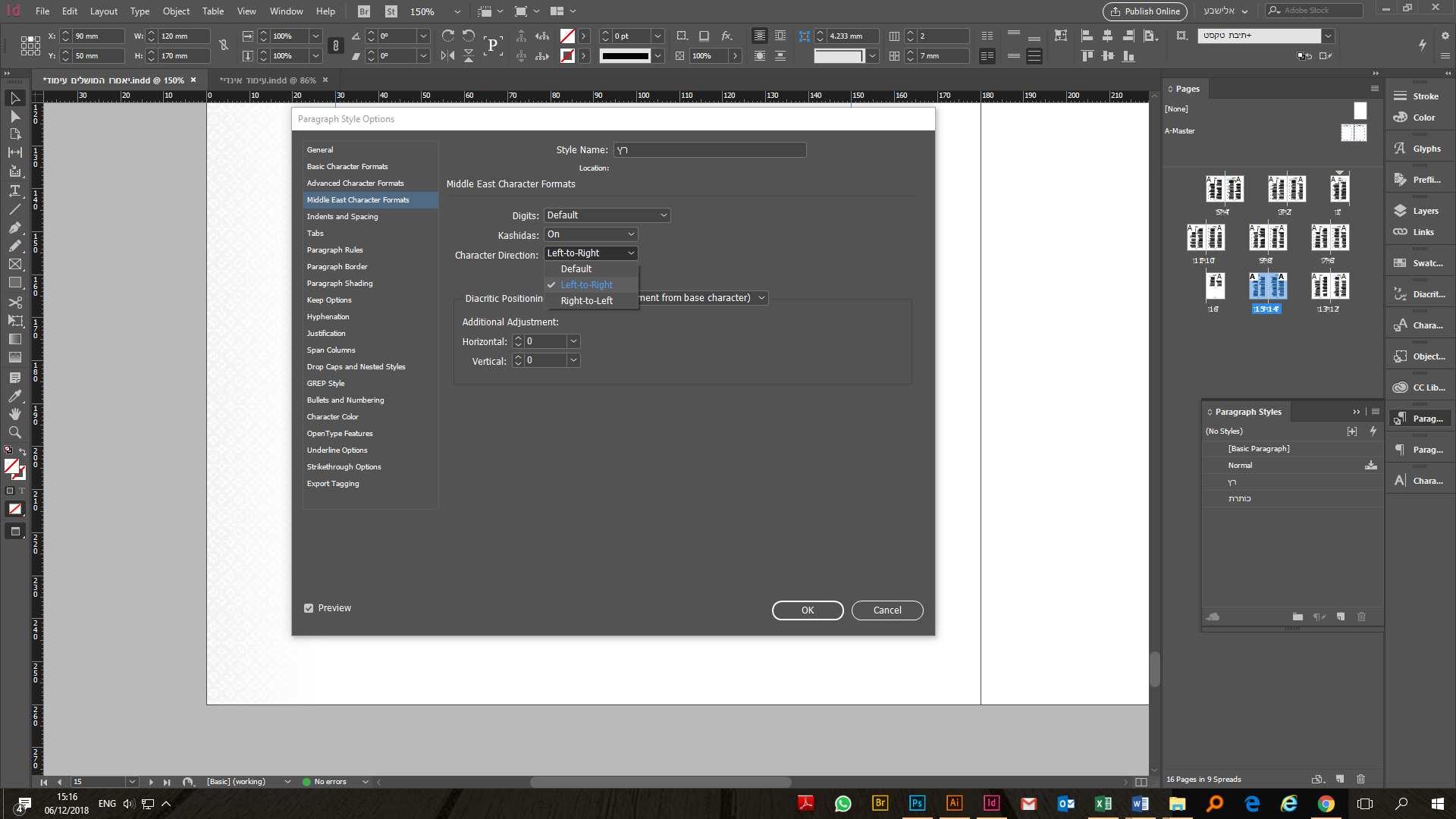Viewport: 1456px width, 819px height.
Task: Select the Hand tool
Action: (14, 414)
